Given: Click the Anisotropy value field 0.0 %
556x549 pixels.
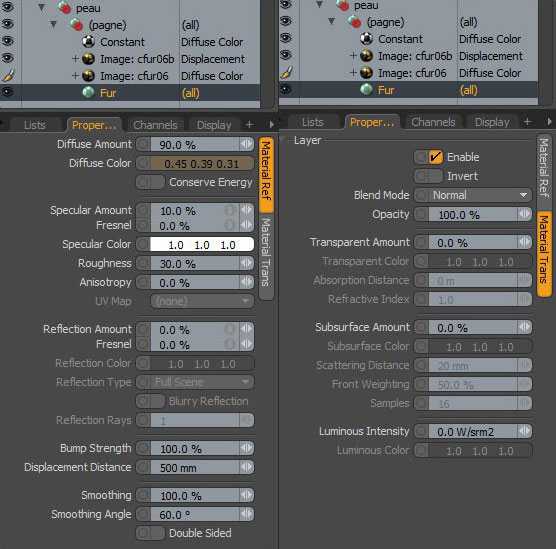Looking at the screenshot, I should tap(195, 283).
